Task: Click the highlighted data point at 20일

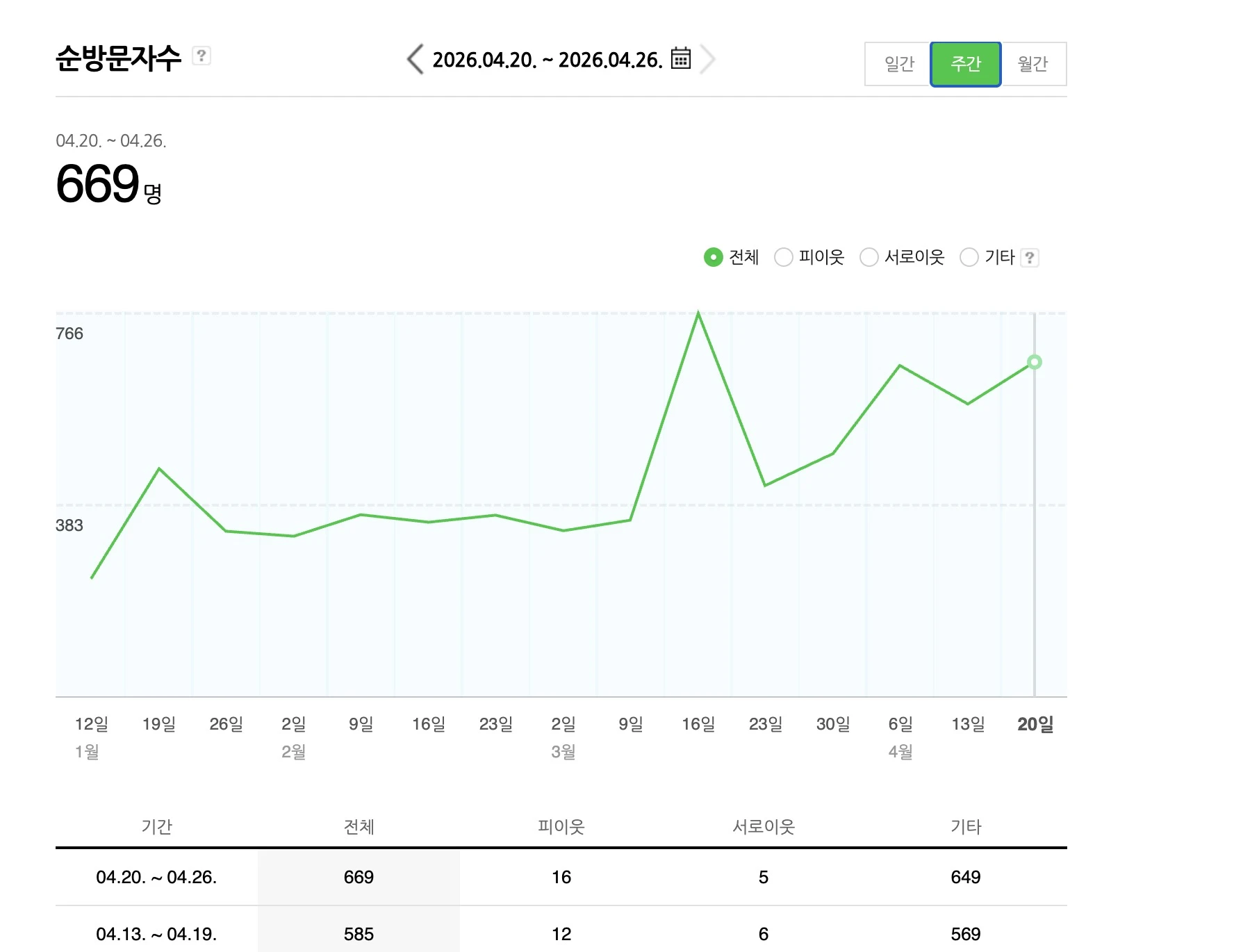Action: coord(1035,362)
